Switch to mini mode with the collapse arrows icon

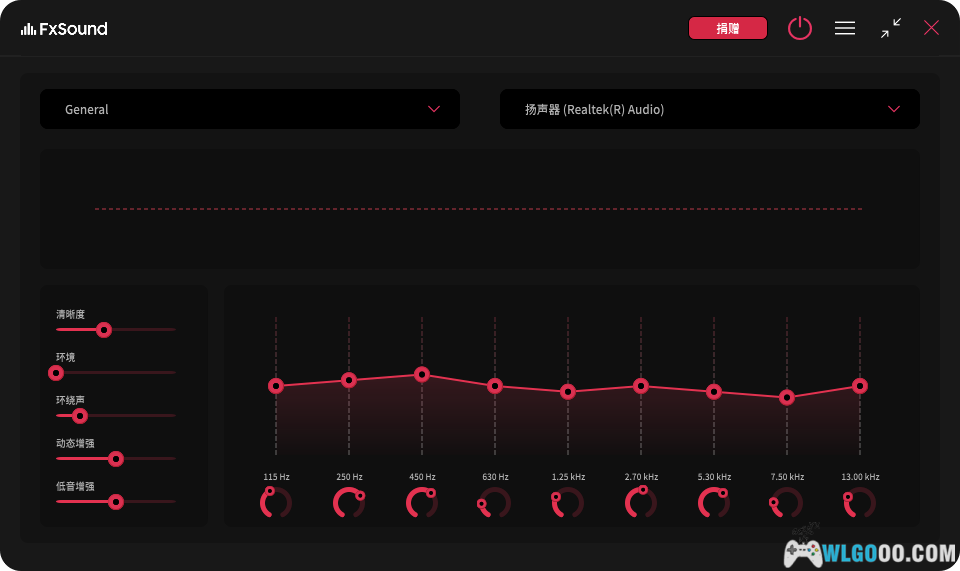890,28
